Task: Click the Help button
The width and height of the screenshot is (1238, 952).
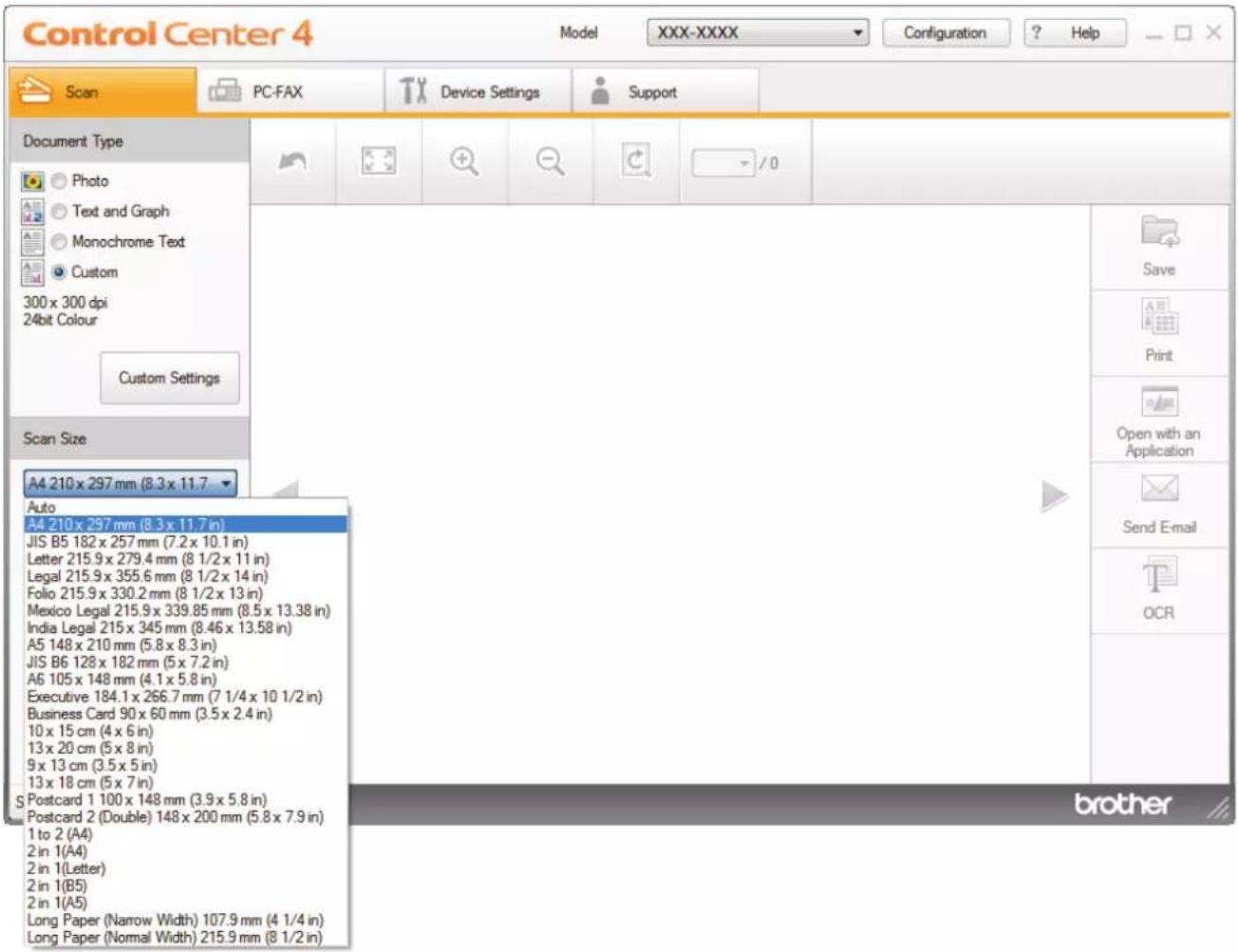Action: coord(1075,32)
